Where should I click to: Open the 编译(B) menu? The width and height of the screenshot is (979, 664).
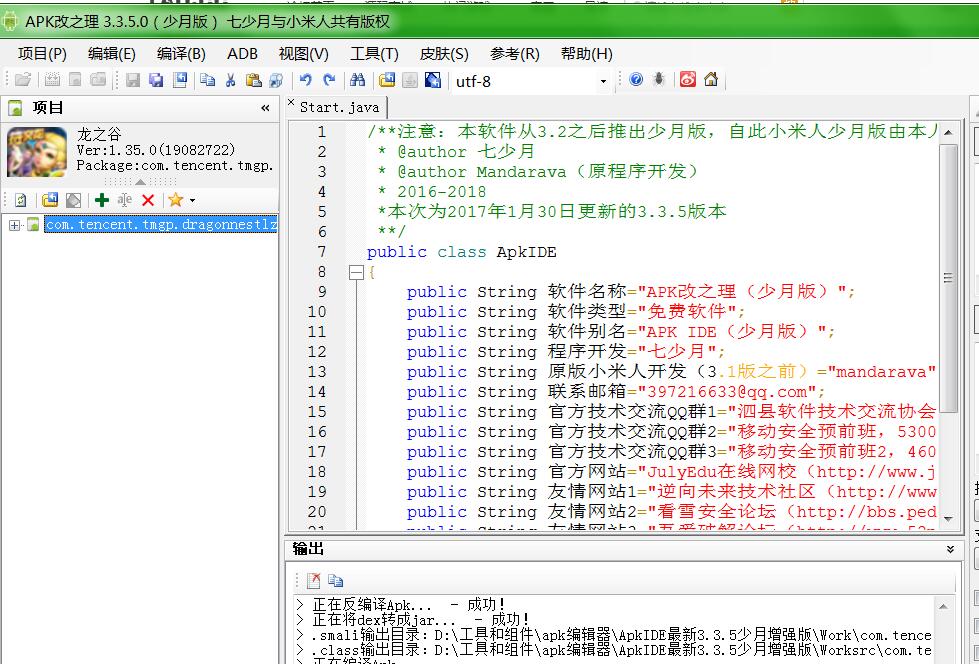tap(181, 54)
